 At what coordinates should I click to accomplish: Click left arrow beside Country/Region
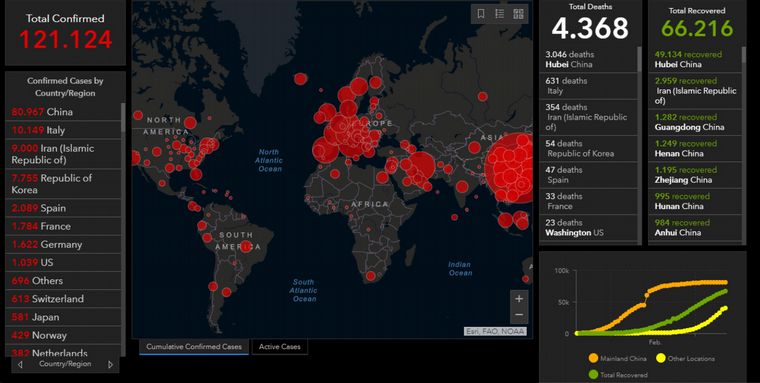click(x=20, y=365)
